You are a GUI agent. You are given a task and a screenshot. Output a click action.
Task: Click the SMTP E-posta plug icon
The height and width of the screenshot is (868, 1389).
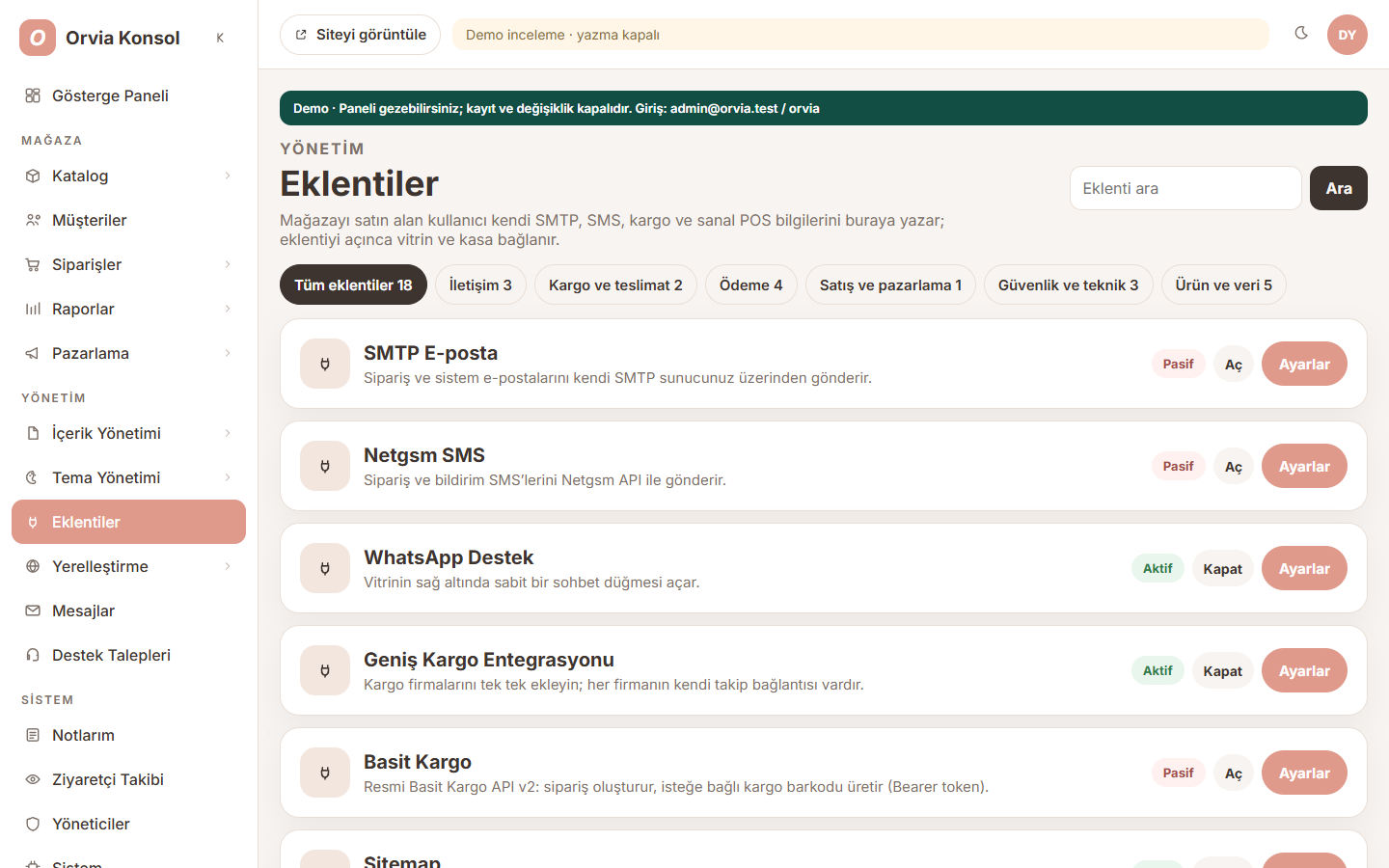coord(325,364)
